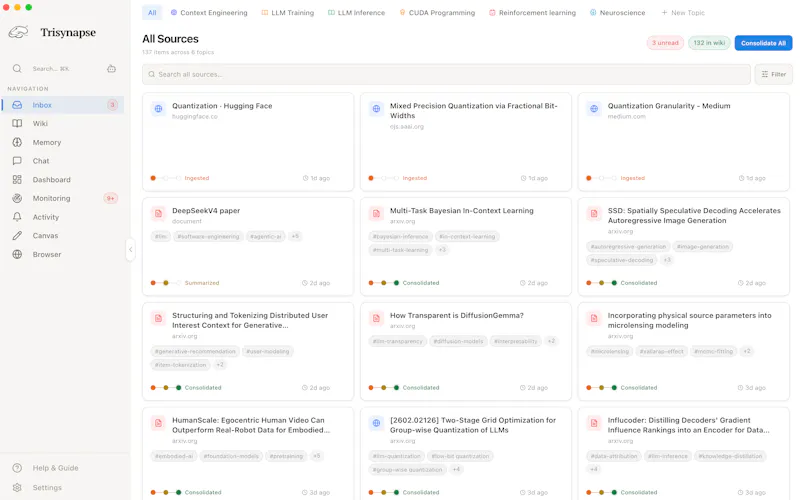800x500 pixels.
Task: Click the #microlensing tag
Action: [610, 351]
